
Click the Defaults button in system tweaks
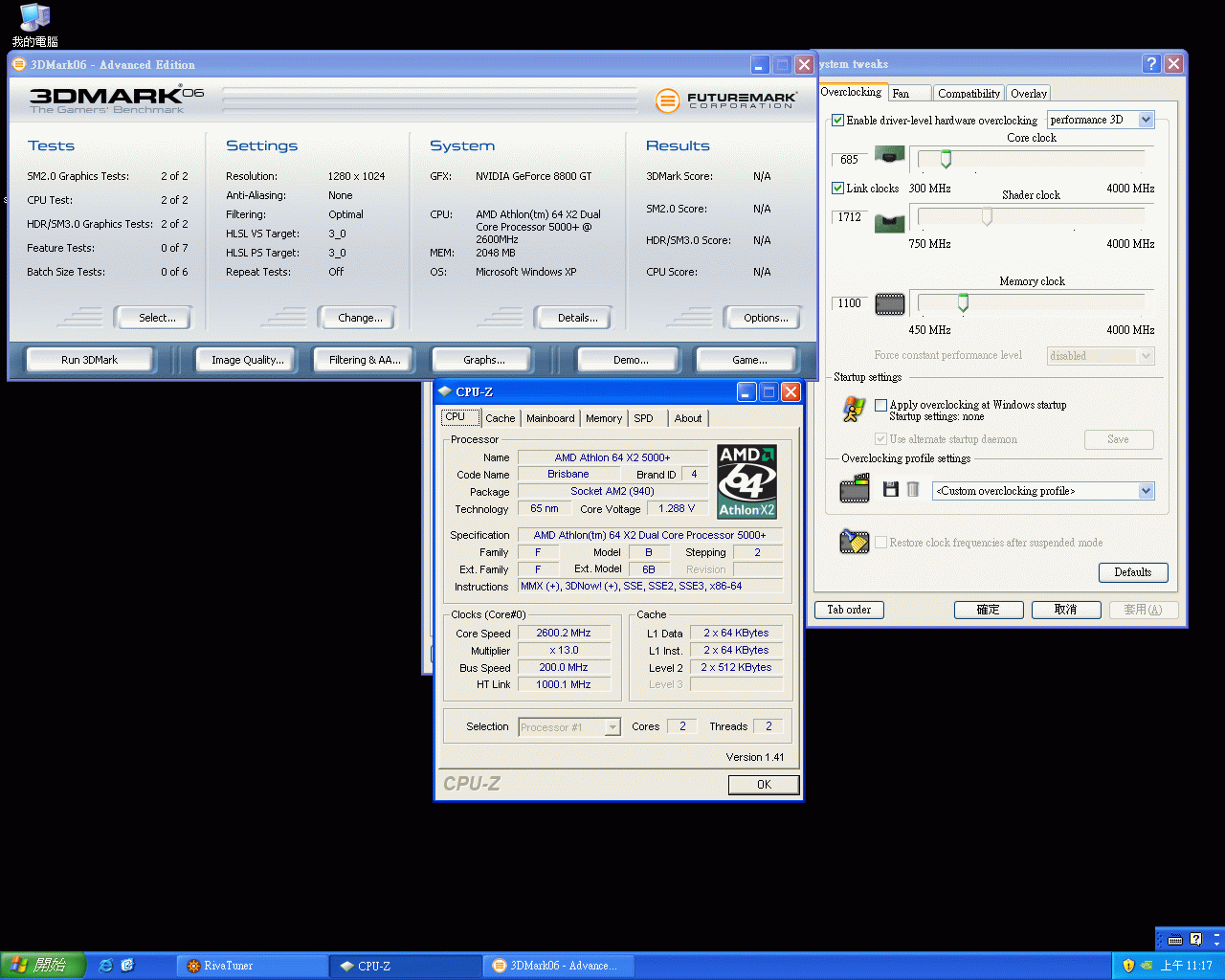click(x=1133, y=572)
